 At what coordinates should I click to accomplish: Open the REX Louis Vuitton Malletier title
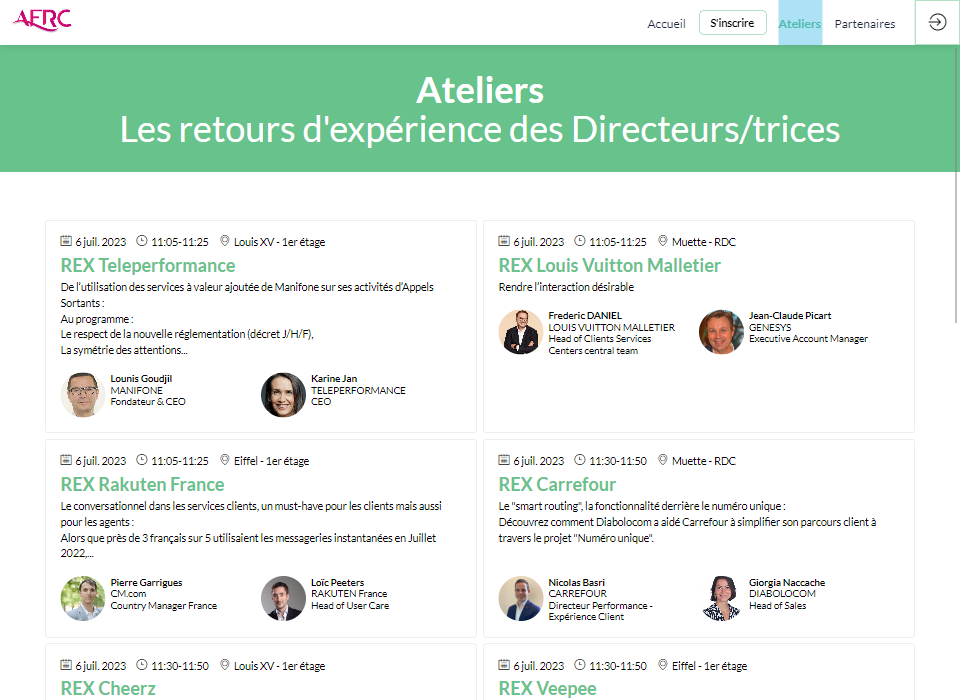click(609, 265)
